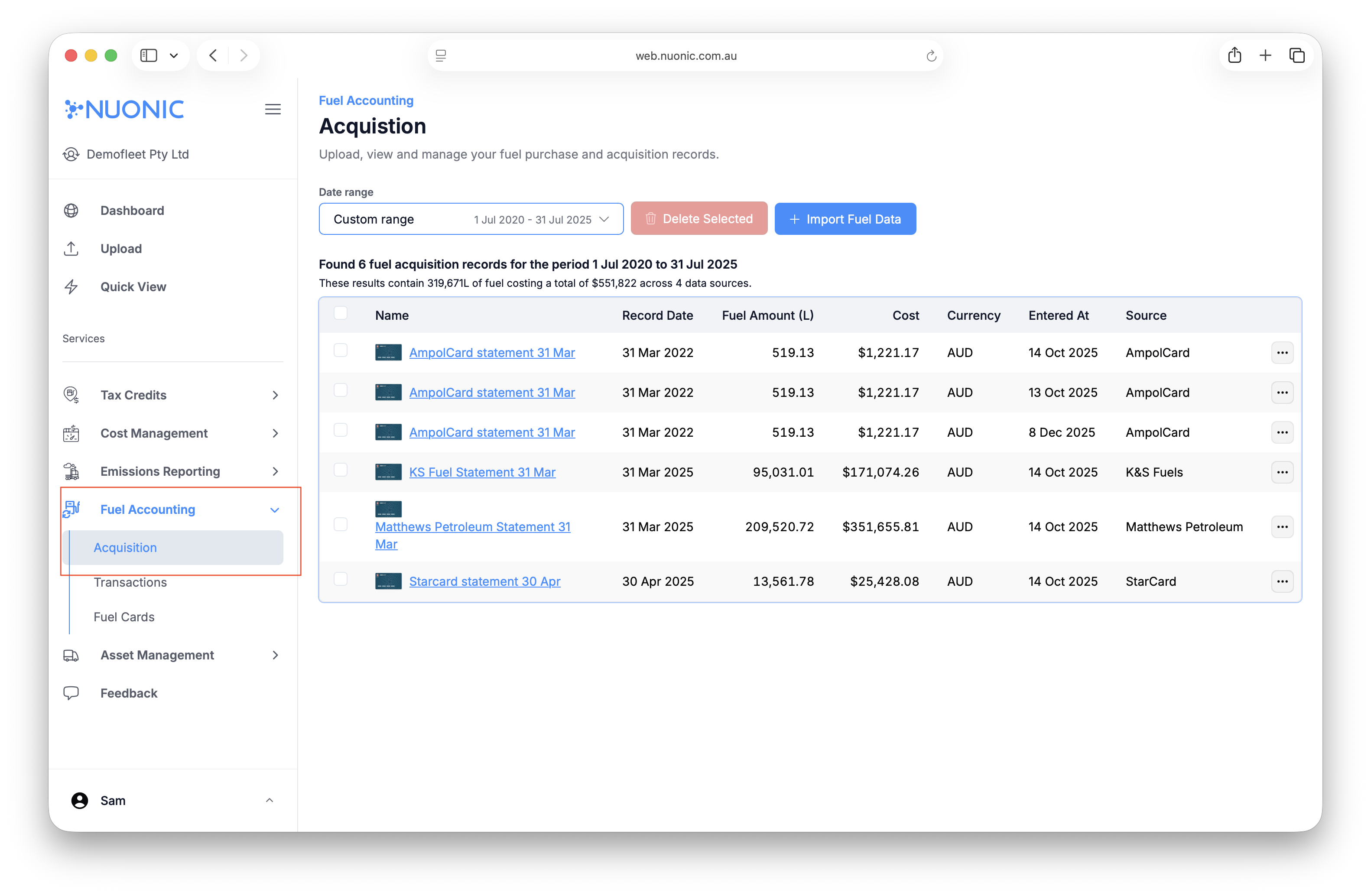Click the Dashboard globe icon

71,211
